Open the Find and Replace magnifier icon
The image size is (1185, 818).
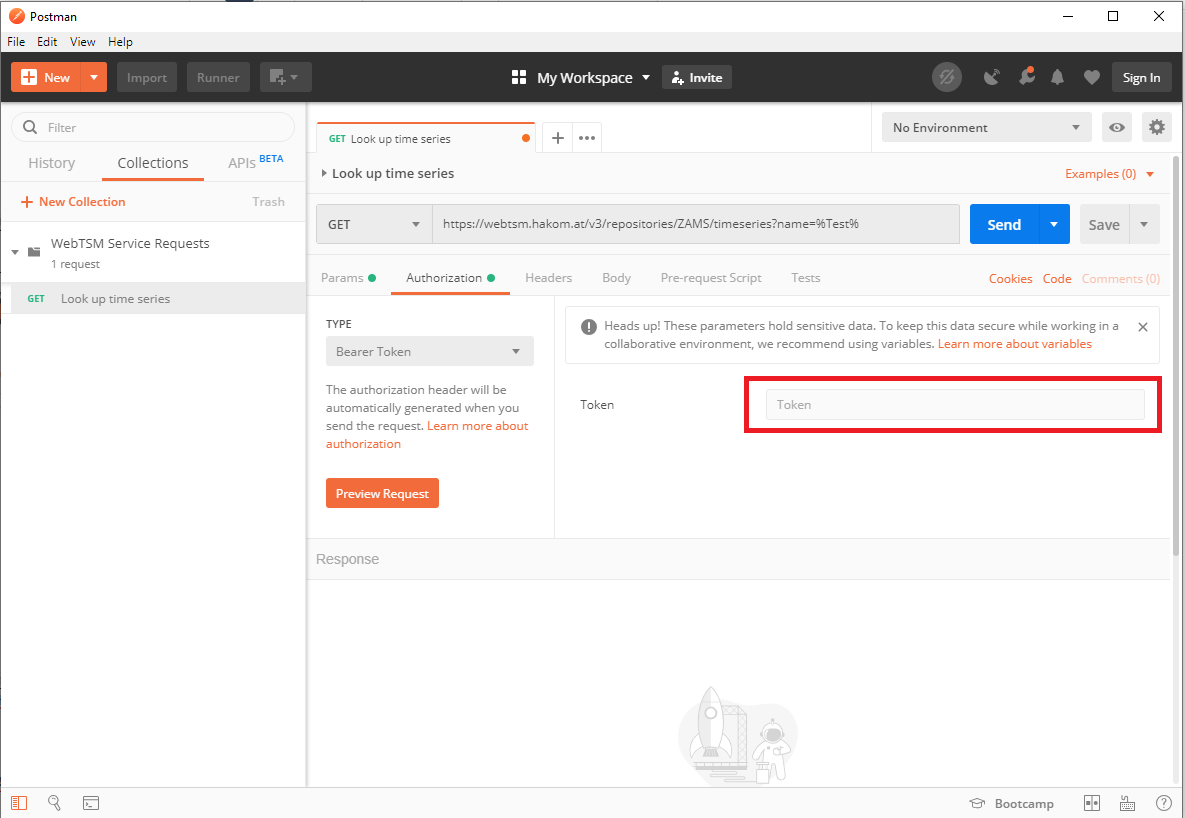tap(55, 803)
